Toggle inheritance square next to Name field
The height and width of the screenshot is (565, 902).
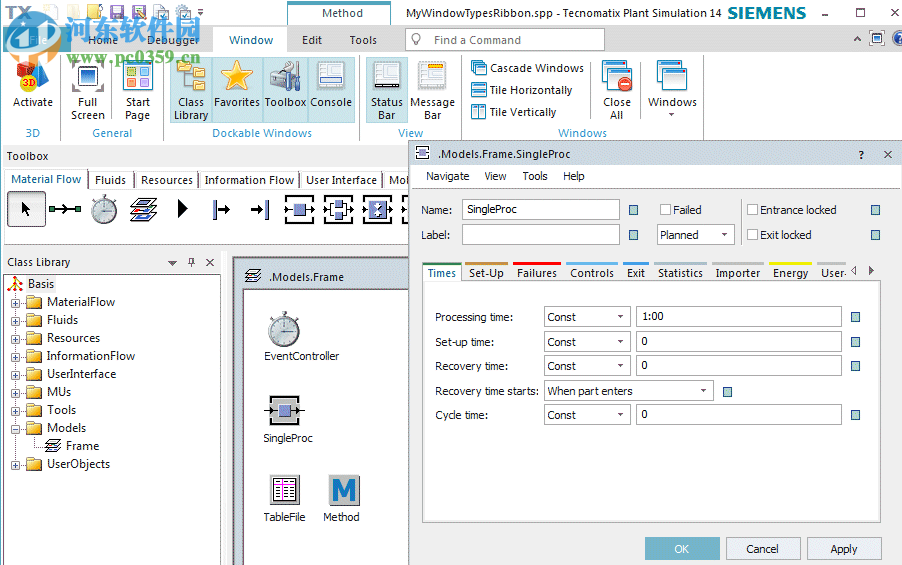coord(633,210)
